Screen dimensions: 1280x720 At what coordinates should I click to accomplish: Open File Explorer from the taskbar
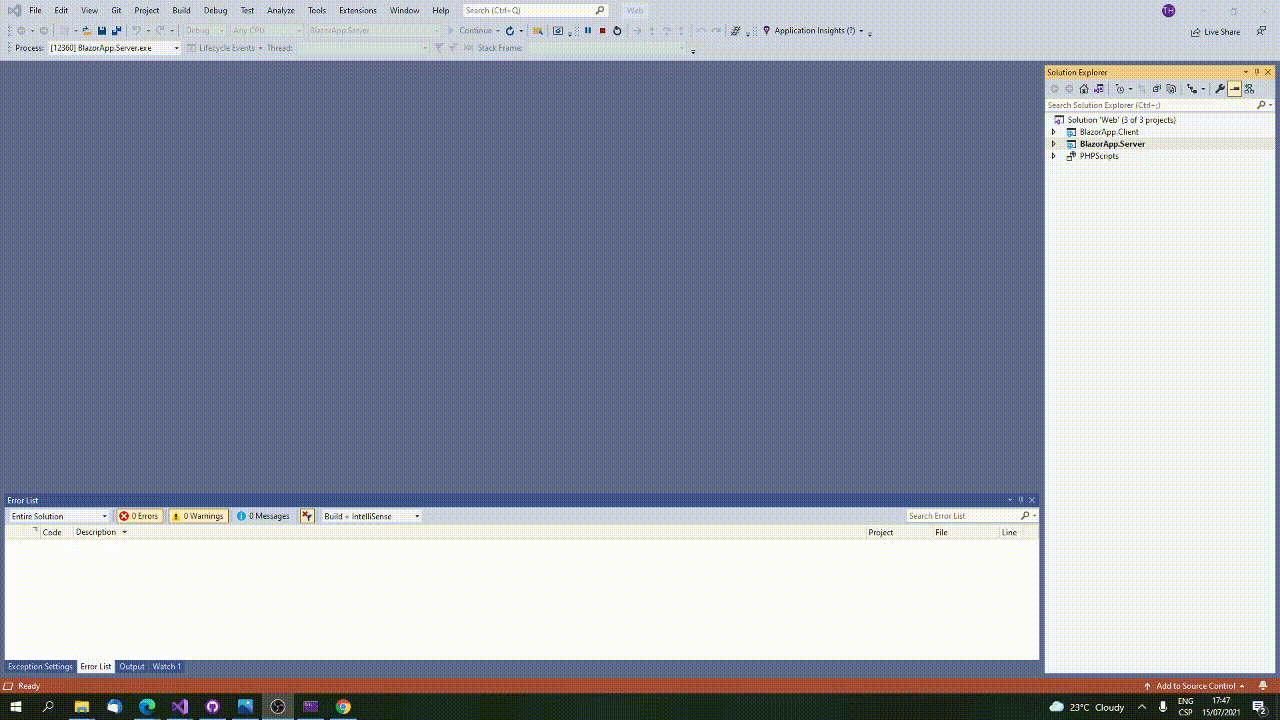82,706
